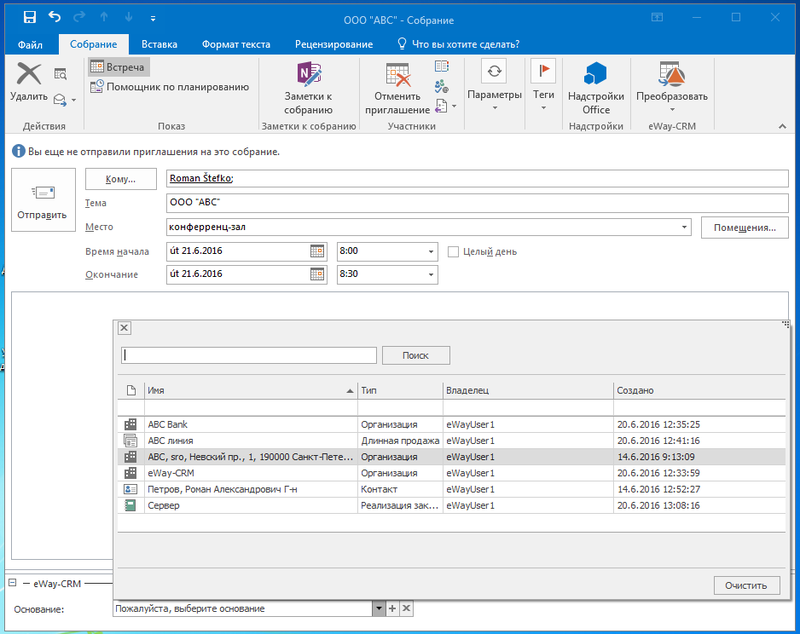Open Надстройки Office add-ins
This screenshot has height=634, width=800.
point(596,88)
